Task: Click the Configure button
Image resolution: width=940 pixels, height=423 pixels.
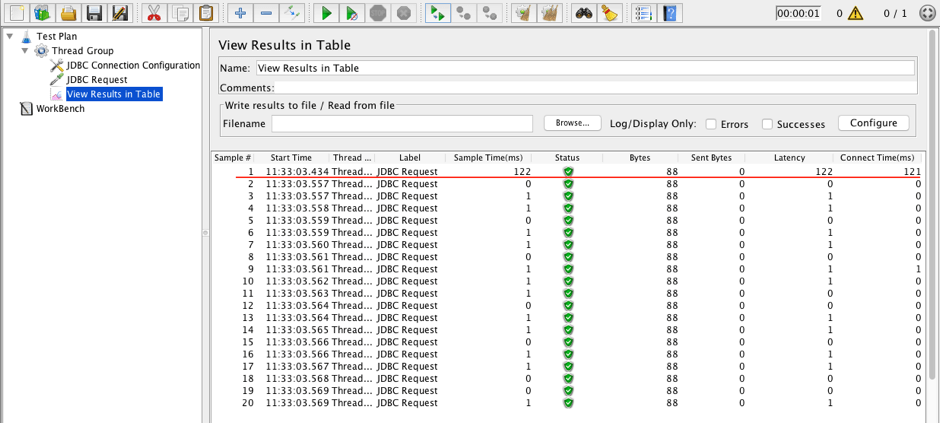Action: pyautogui.click(x=873, y=123)
